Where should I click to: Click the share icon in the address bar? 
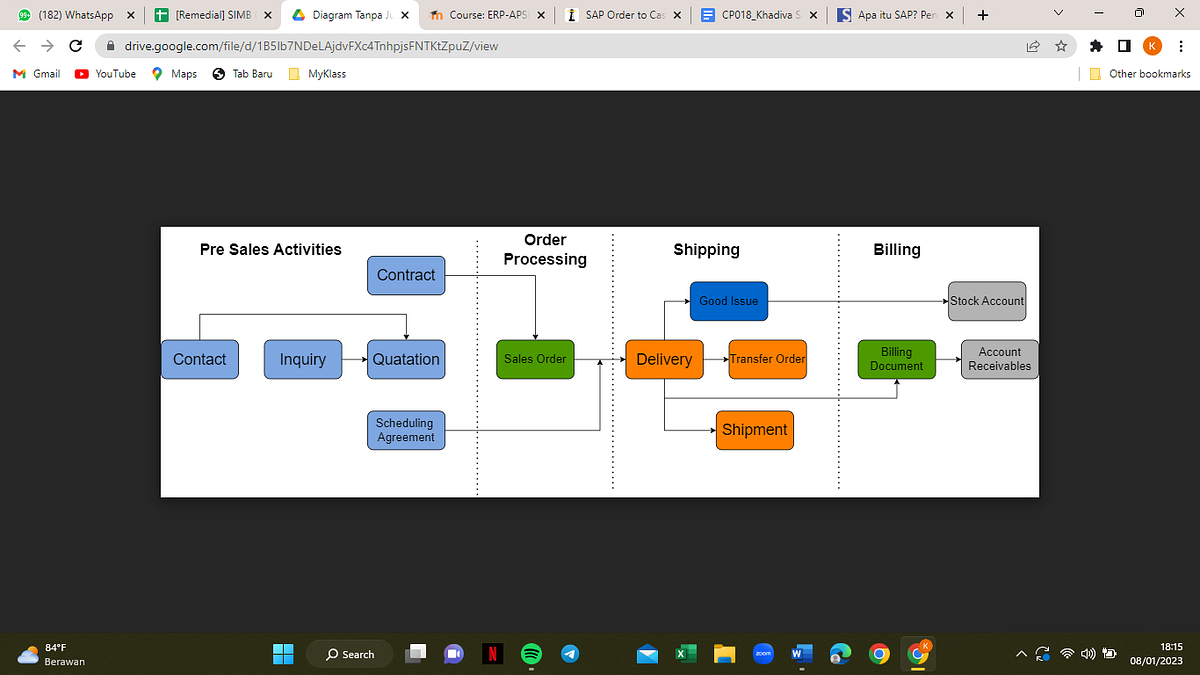(1032, 46)
